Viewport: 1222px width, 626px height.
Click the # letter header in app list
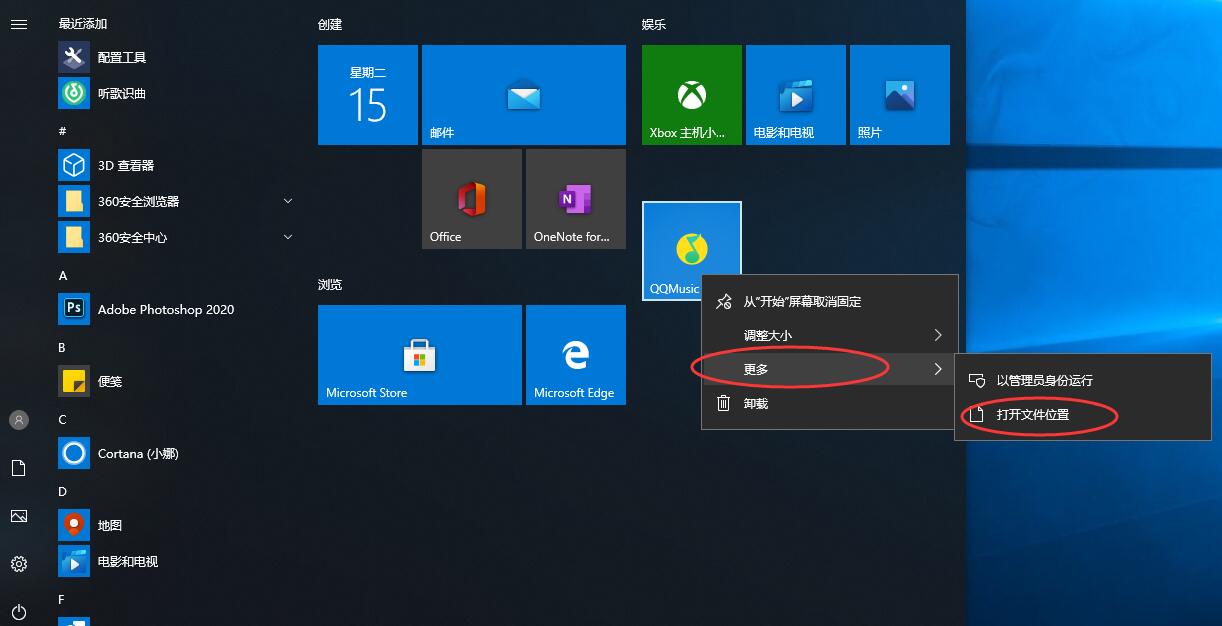[62, 131]
